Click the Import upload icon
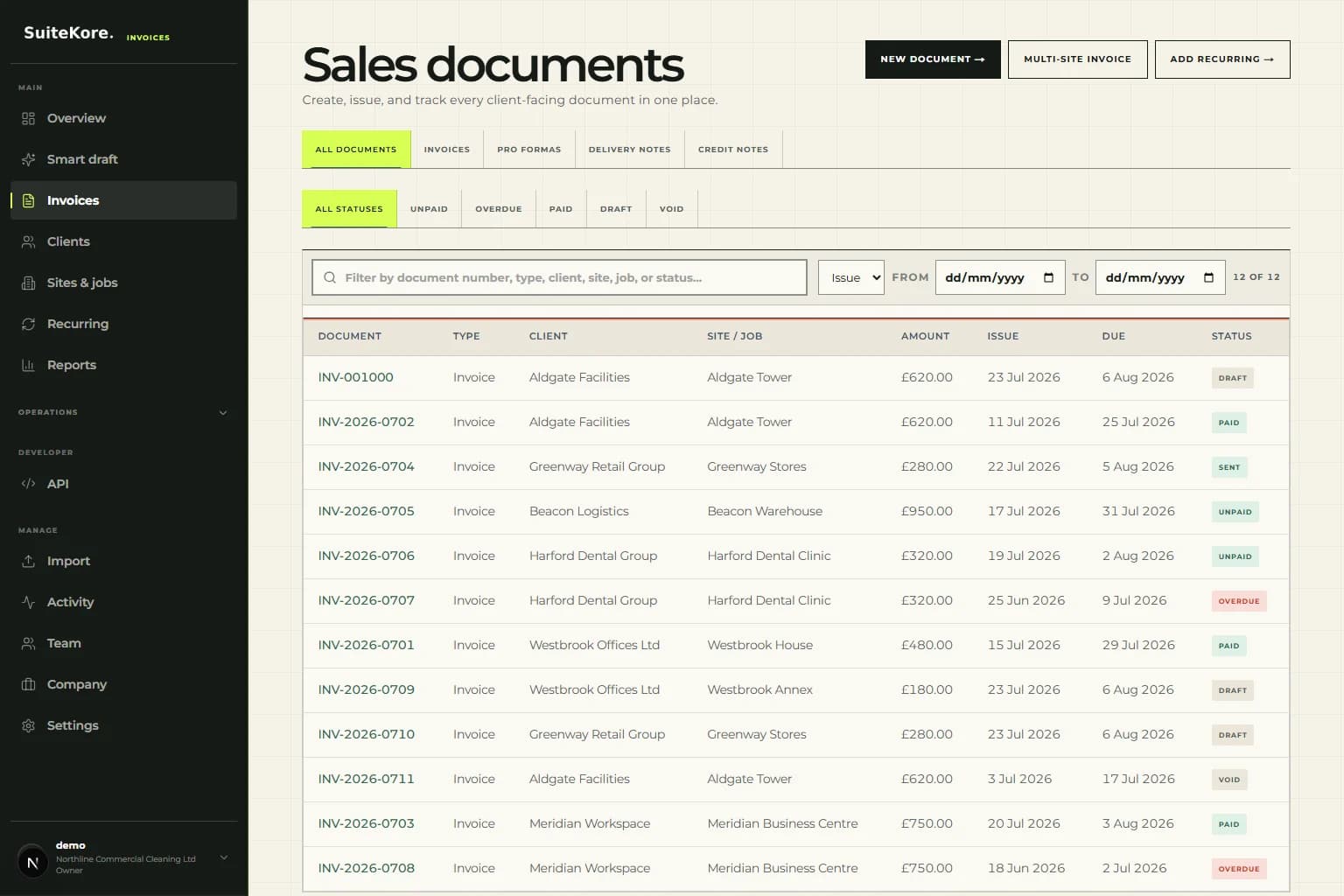Image resolution: width=1344 pixels, height=896 pixels. click(x=28, y=561)
